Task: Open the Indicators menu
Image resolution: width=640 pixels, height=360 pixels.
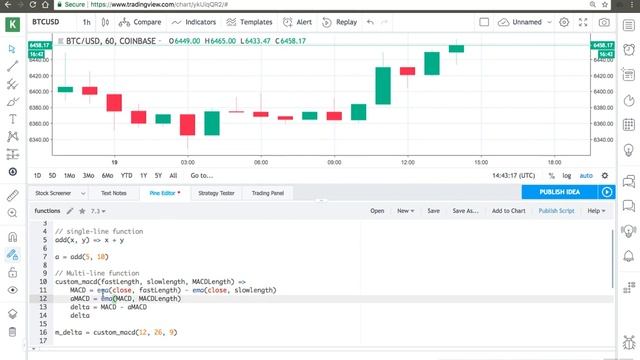Action: click(x=193, y=22)
